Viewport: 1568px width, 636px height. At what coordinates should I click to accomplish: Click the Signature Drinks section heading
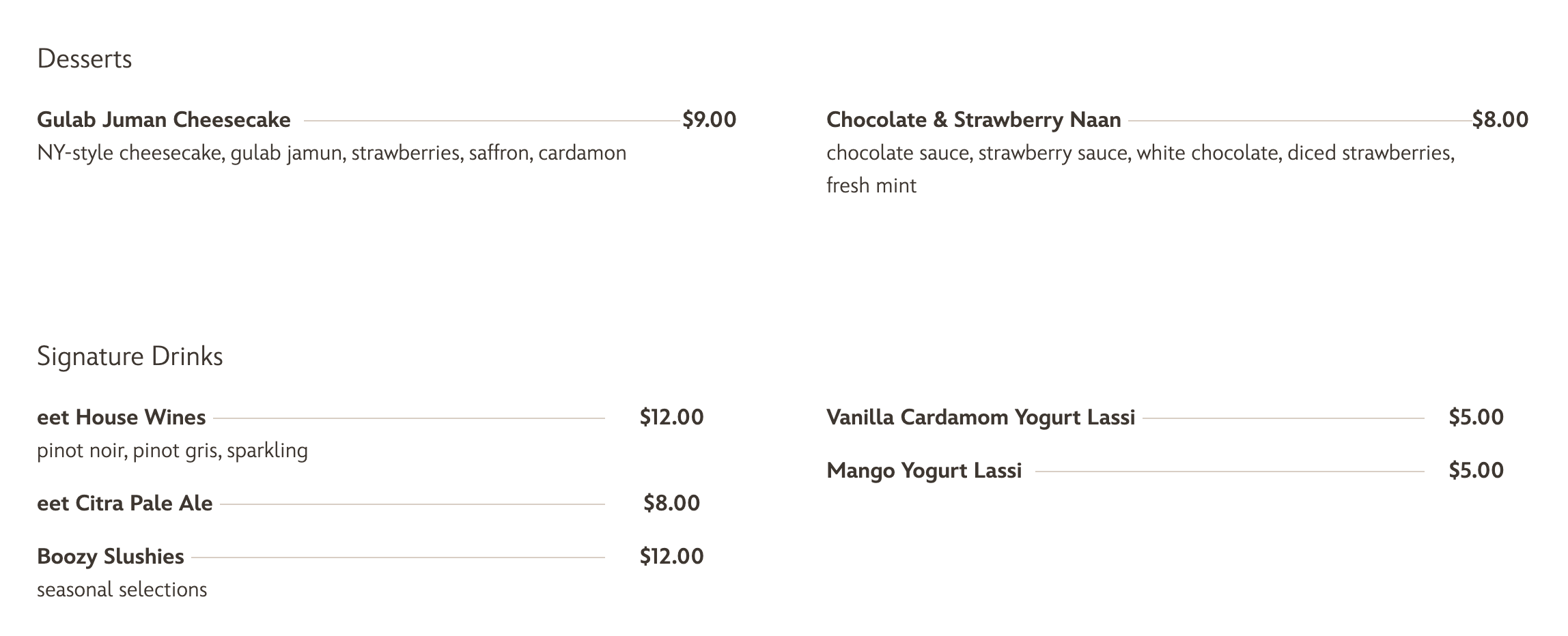point(130,357)
